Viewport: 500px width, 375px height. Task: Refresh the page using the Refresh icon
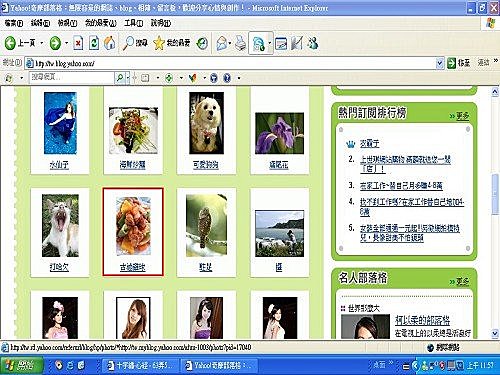[94, 43]
